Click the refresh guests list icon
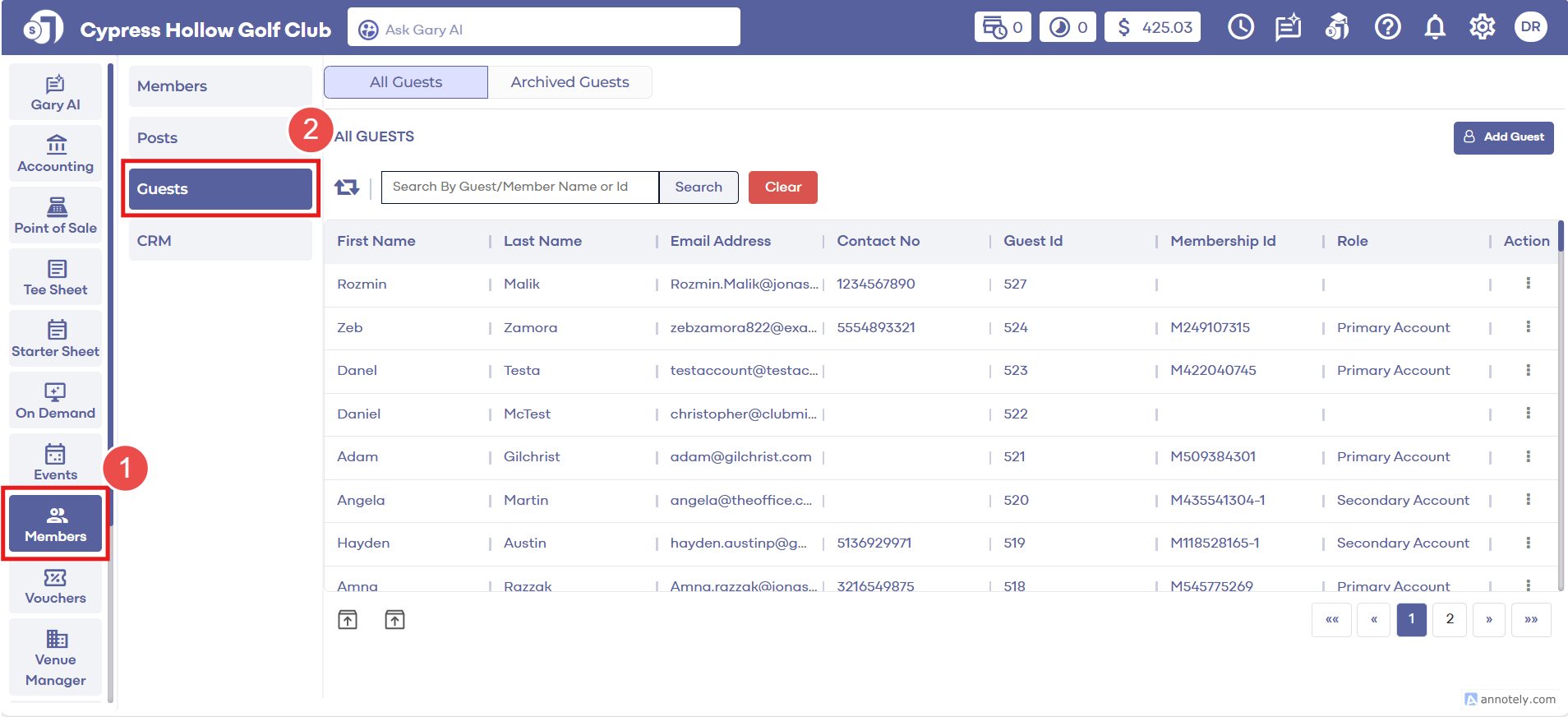 pyautogui.click(x=347, y=187)
